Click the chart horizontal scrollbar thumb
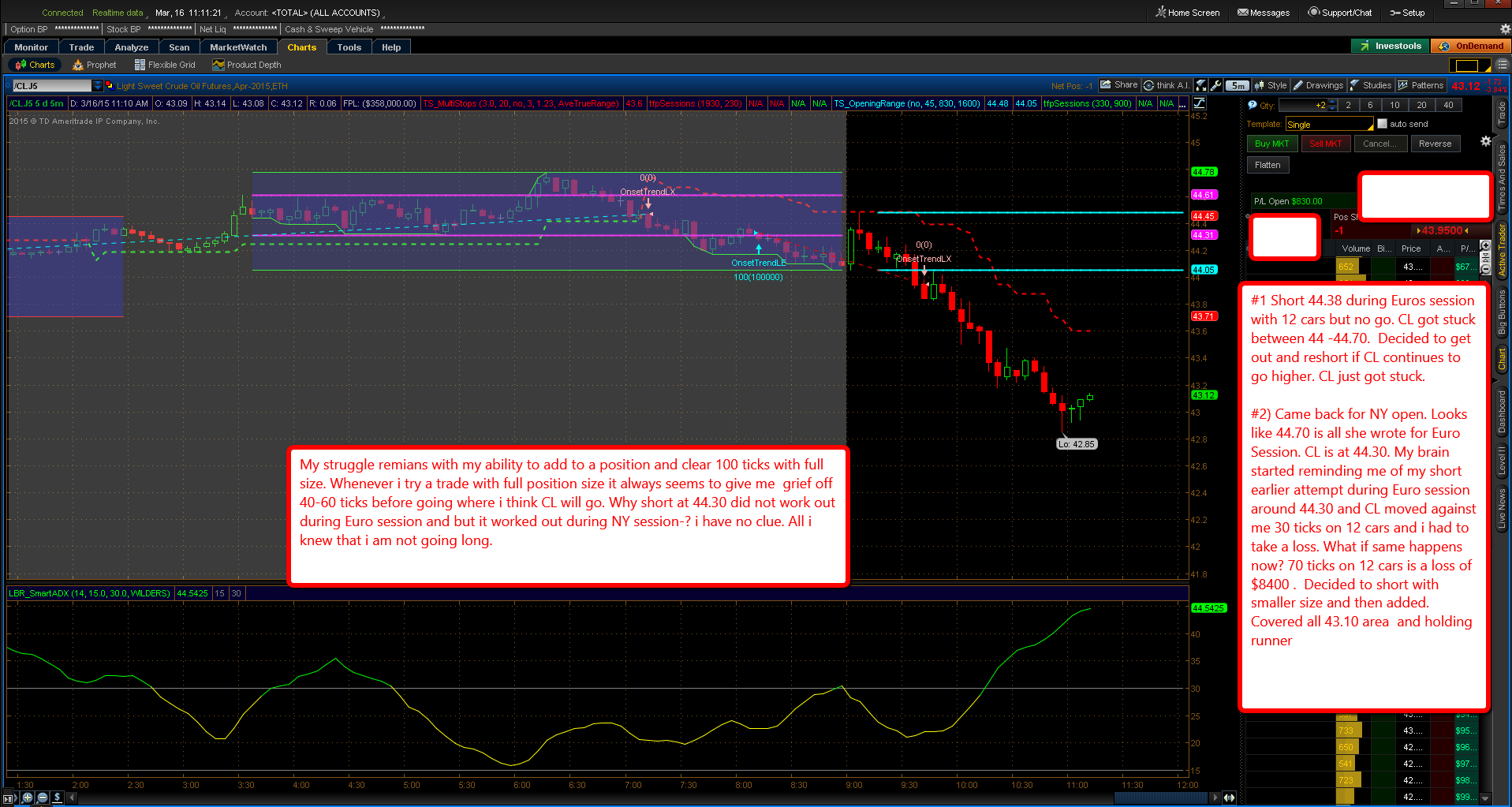Image resolution: width=1512 pixels, height=807 pixels. (1159, 798)
